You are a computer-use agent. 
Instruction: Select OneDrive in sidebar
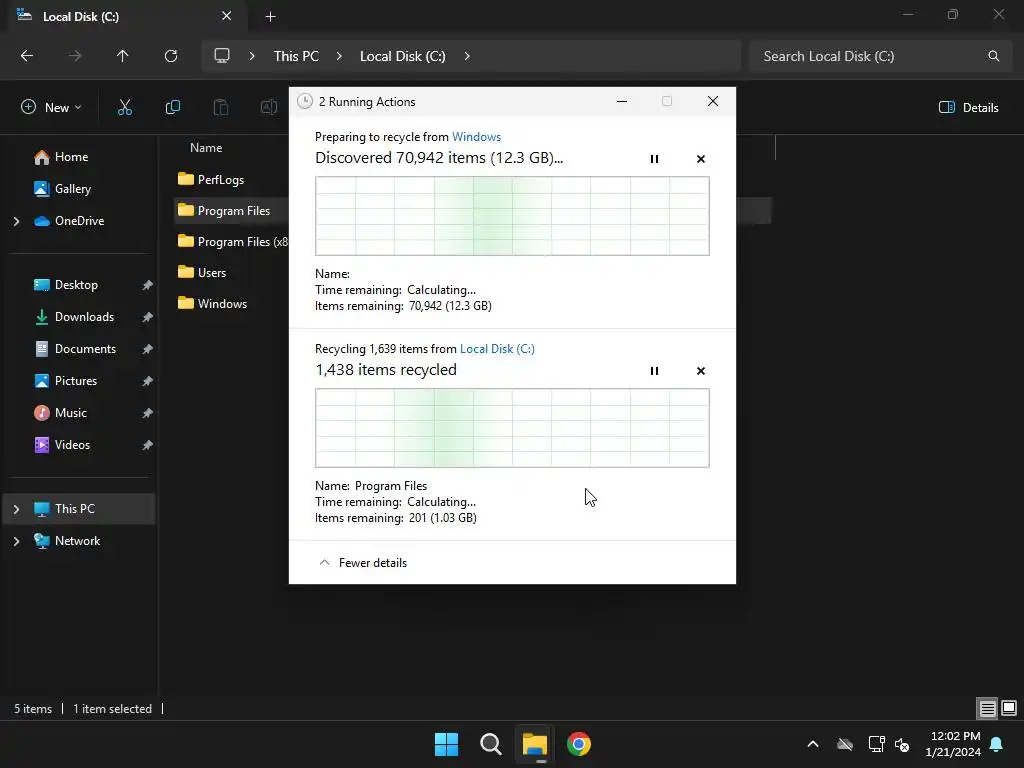pos(69,221)
